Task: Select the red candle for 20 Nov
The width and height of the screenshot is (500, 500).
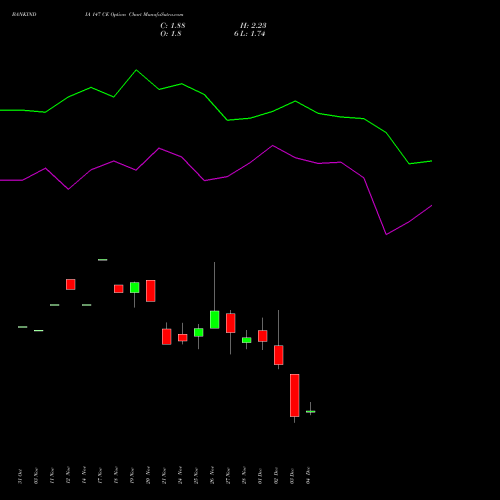Action: click(151, 291)
